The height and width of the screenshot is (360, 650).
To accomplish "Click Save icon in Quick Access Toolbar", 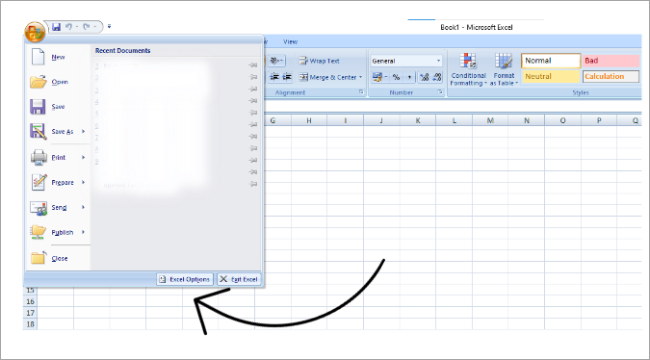I will pyautogui.click(x=56, y=27).
